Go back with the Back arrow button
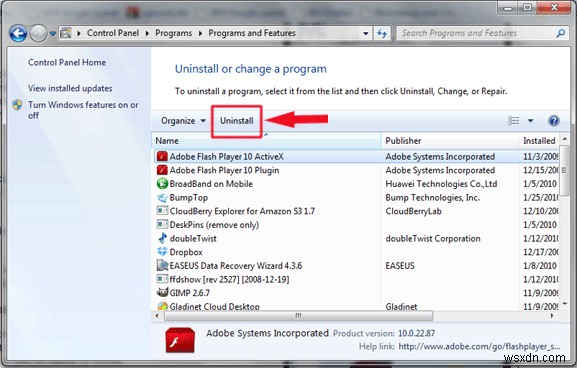Image resolution: width=577 pixels, height=368 pixels. click(x=18, y=33)
